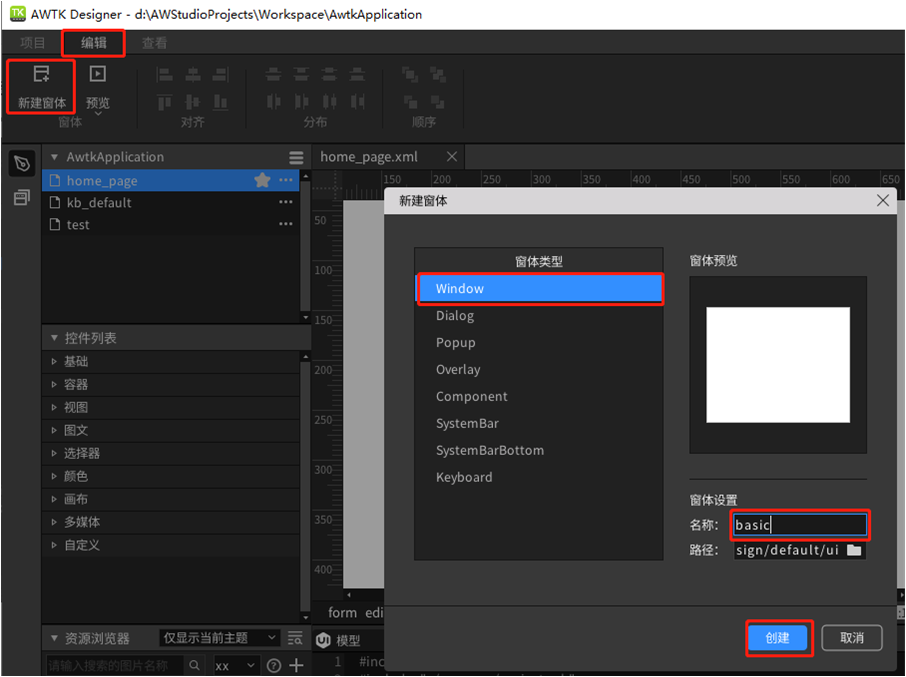This screenshot has width=906, height=677.
Task: Select the pen design icon in left sidebar
Action: coord(23,164)
